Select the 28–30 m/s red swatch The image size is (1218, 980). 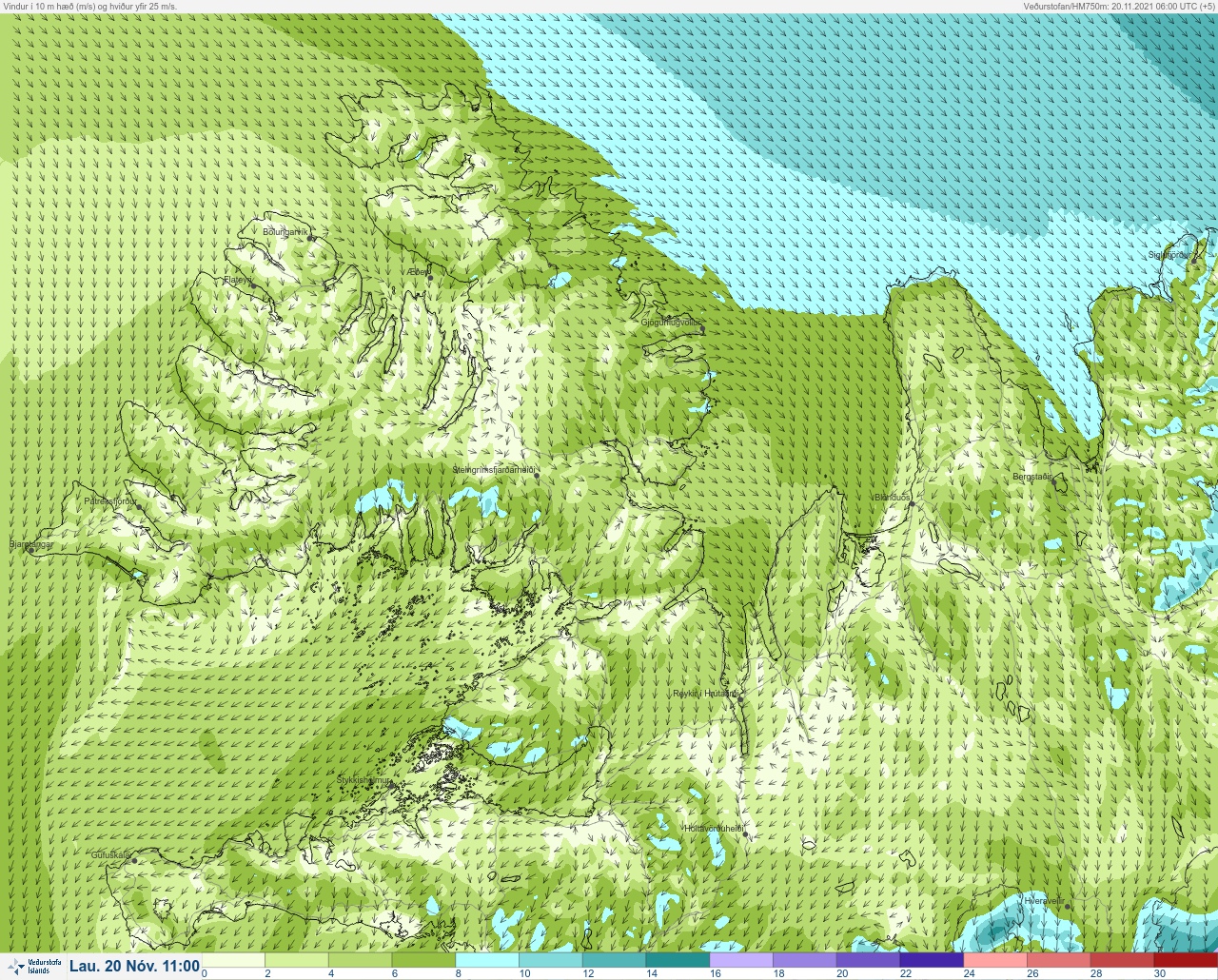[x=1122, y=960]
